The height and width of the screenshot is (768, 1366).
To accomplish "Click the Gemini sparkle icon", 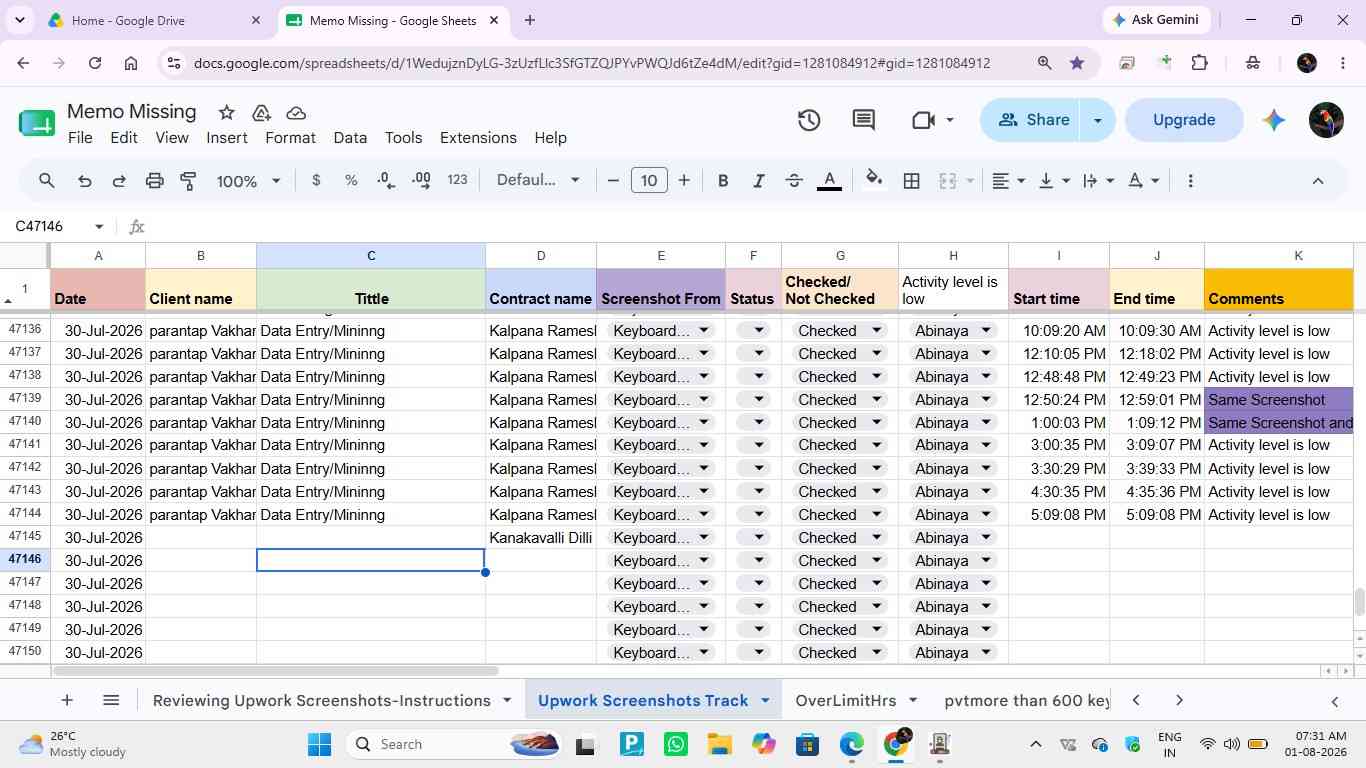I will (1273, 120).
